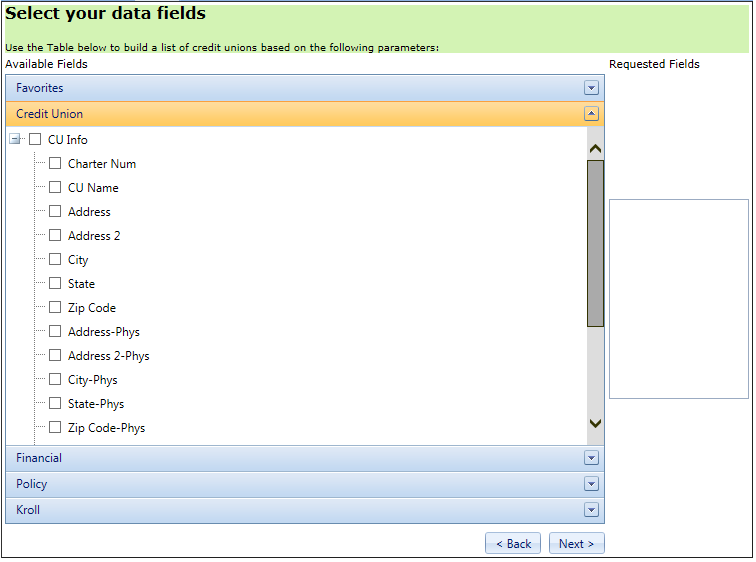Expand the Favorites section arrow icon
This screenshot has width=756, height=562.
[x=591, y=88]
